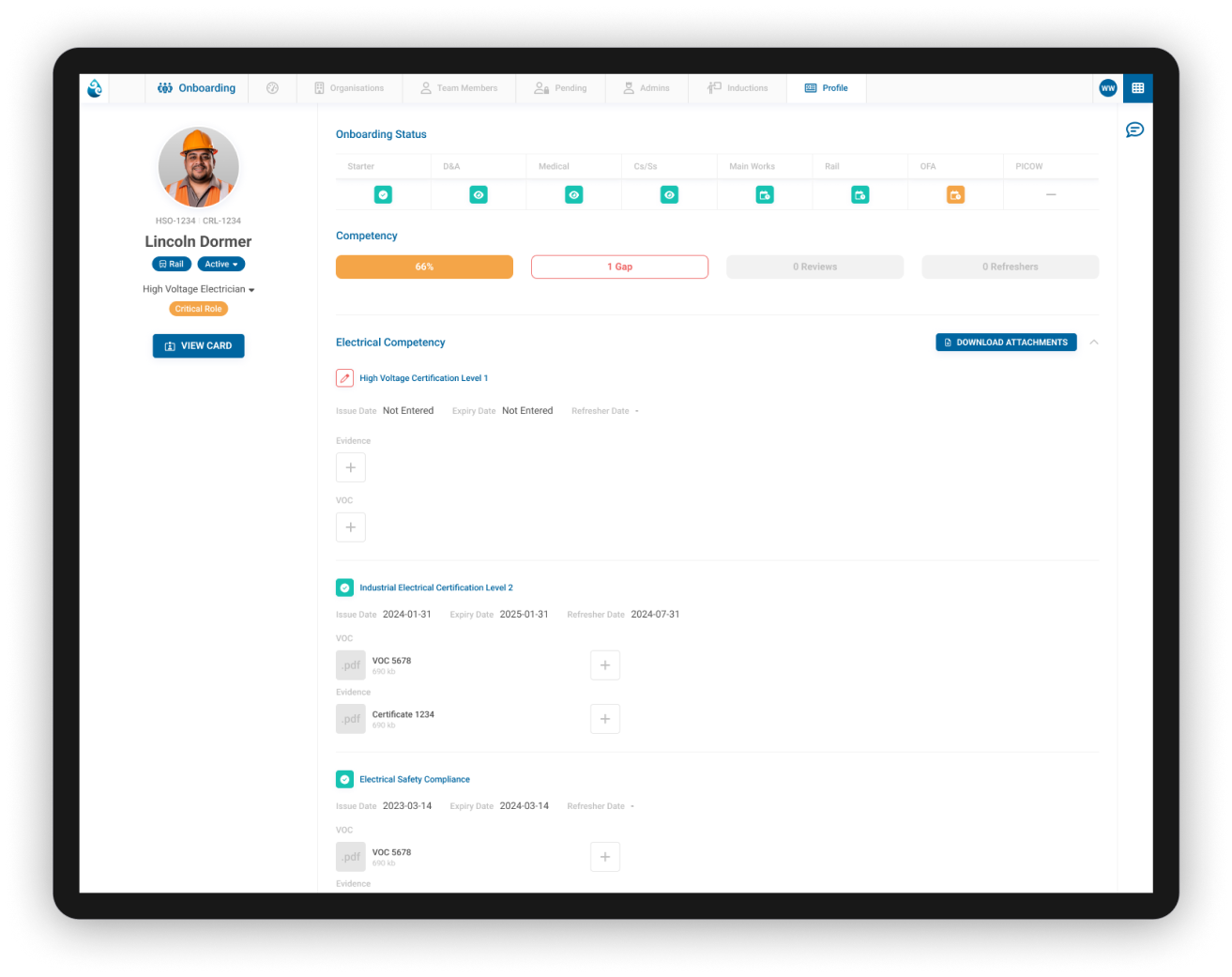
Task: Toggle the D&A eye status icon
Action: 479,195
